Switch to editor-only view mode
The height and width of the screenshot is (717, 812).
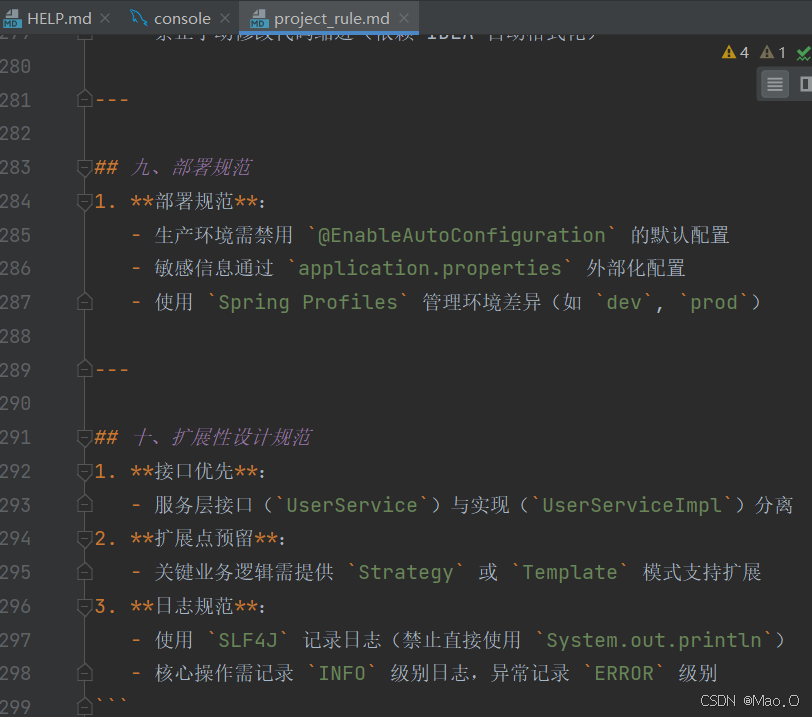click(x=775, y=84)
